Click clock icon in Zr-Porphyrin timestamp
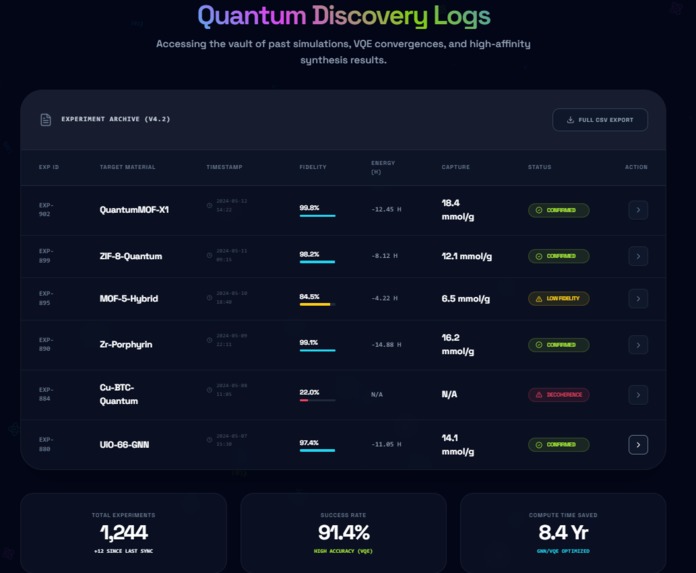696x573 pixels. [x=210, y=340]
